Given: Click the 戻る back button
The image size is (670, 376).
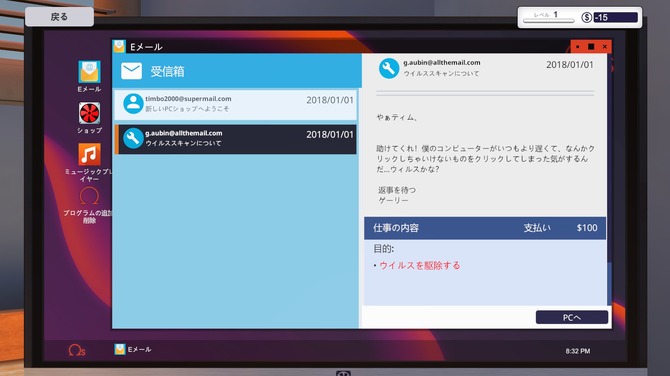Looking at the screenshot, I should tap(59, 17).
